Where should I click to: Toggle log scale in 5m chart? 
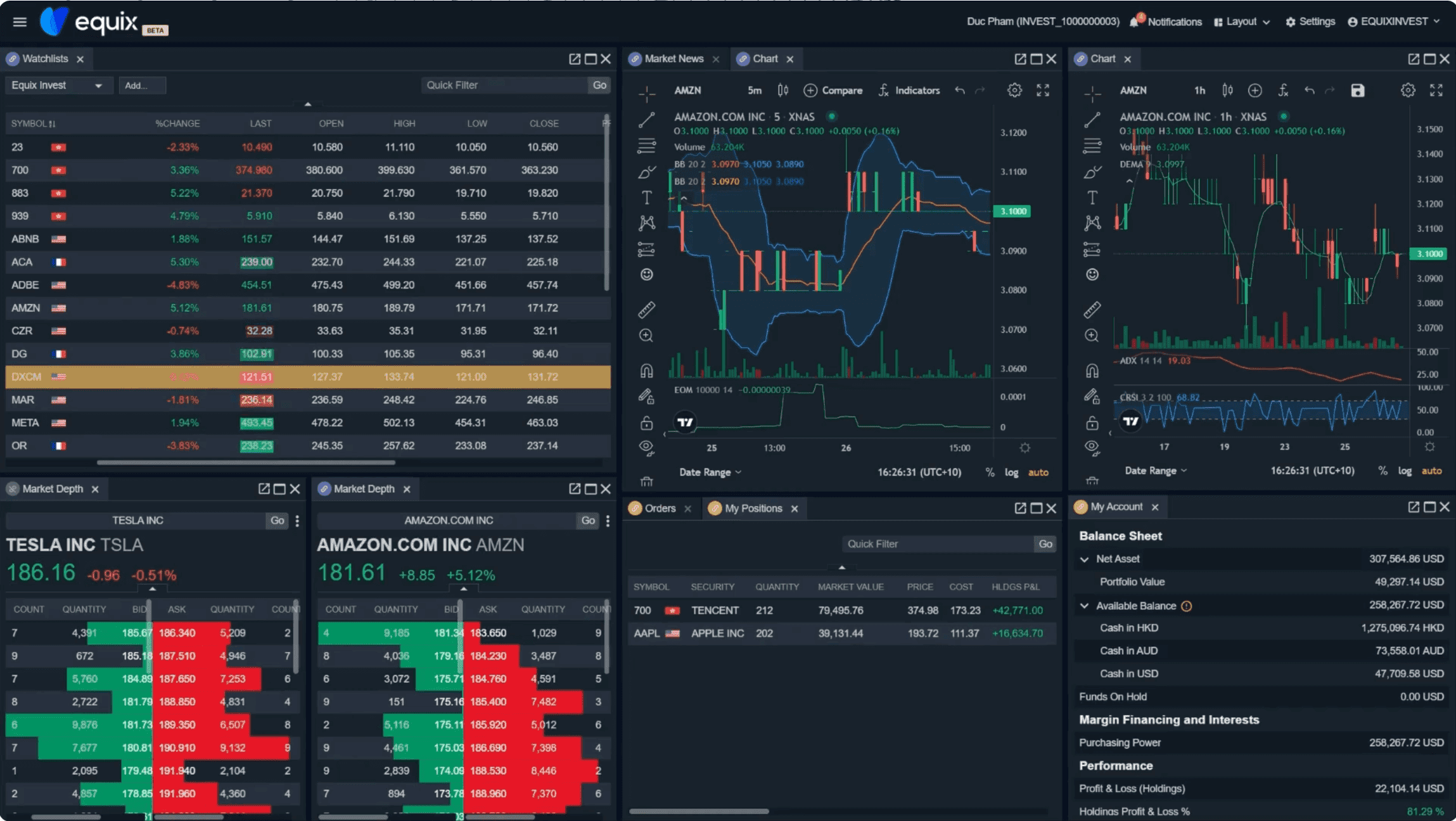point(1011,473)
